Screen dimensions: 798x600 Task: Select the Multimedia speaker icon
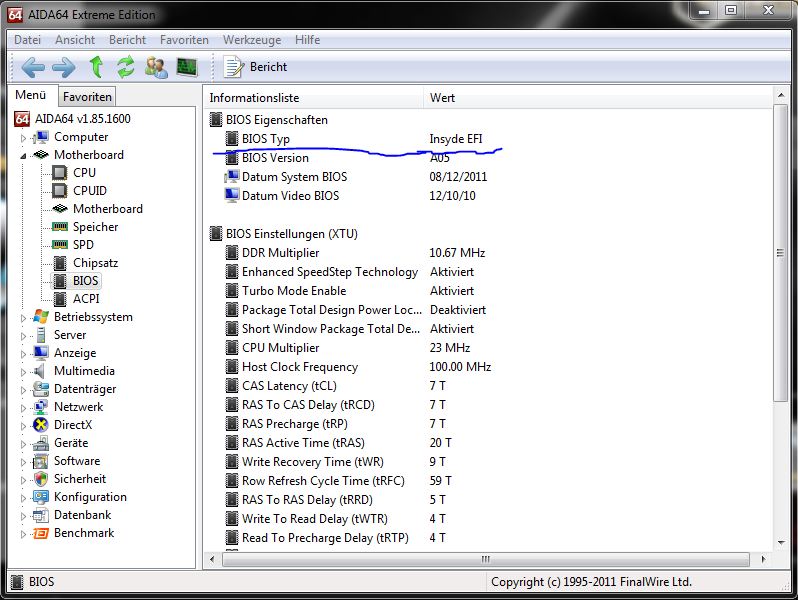coord(40,371)
